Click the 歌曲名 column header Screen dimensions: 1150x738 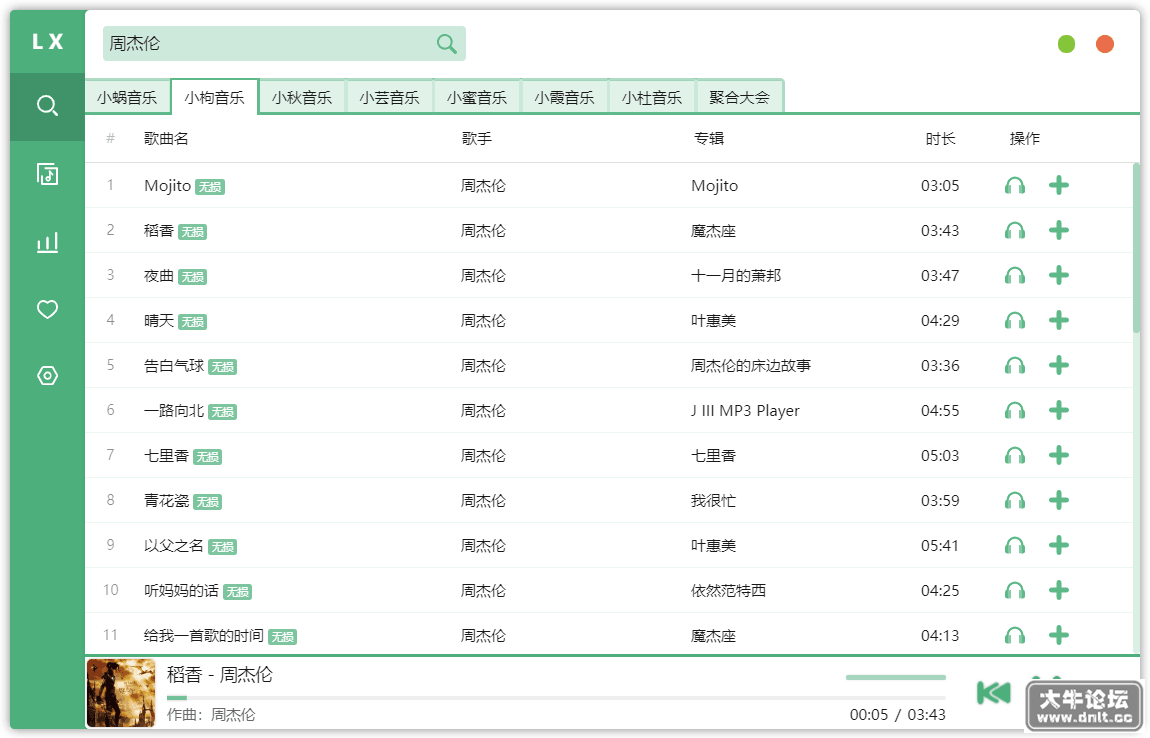coord(166,139)
